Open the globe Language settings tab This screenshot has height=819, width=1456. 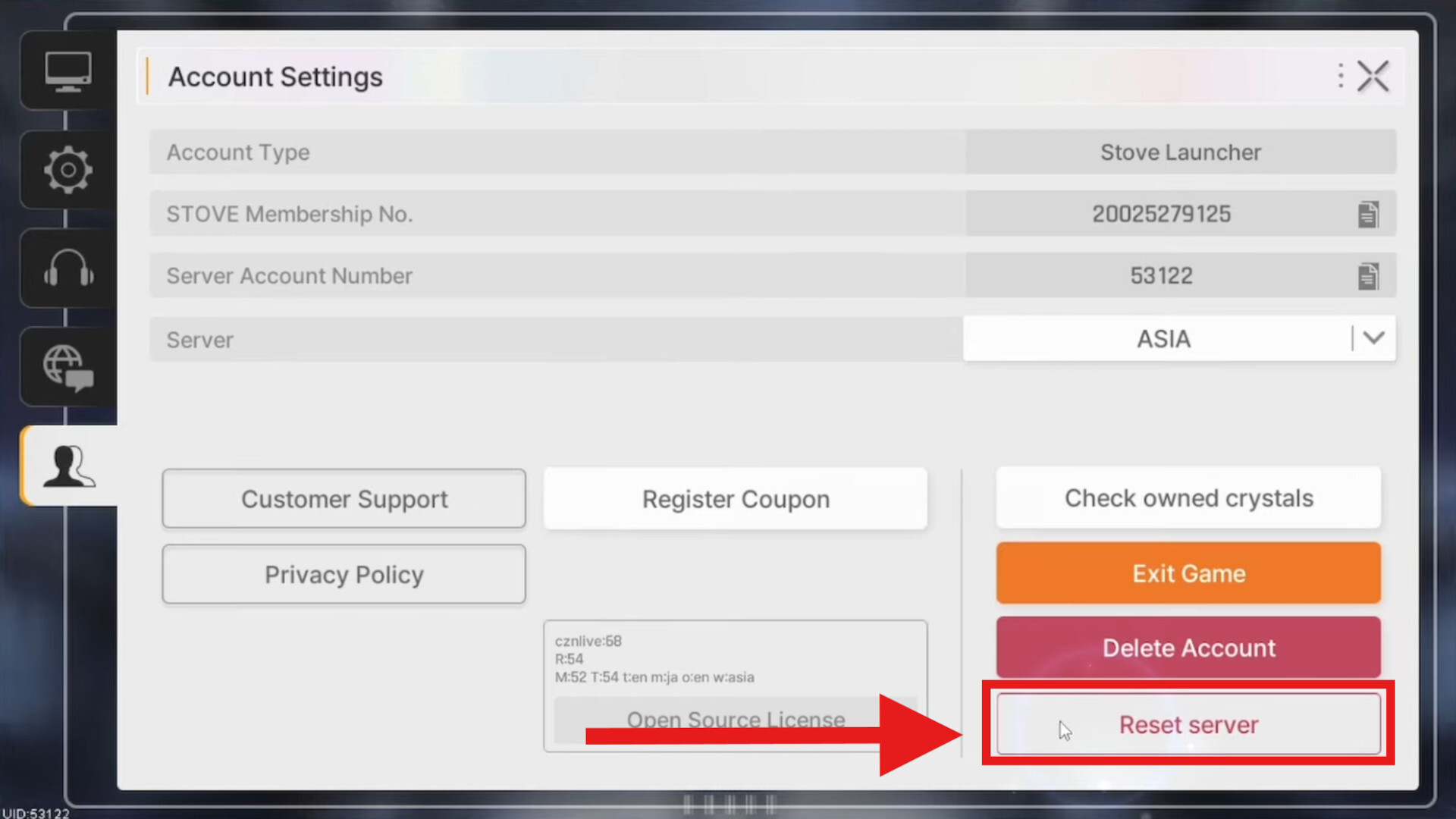(x=68, y=368)
